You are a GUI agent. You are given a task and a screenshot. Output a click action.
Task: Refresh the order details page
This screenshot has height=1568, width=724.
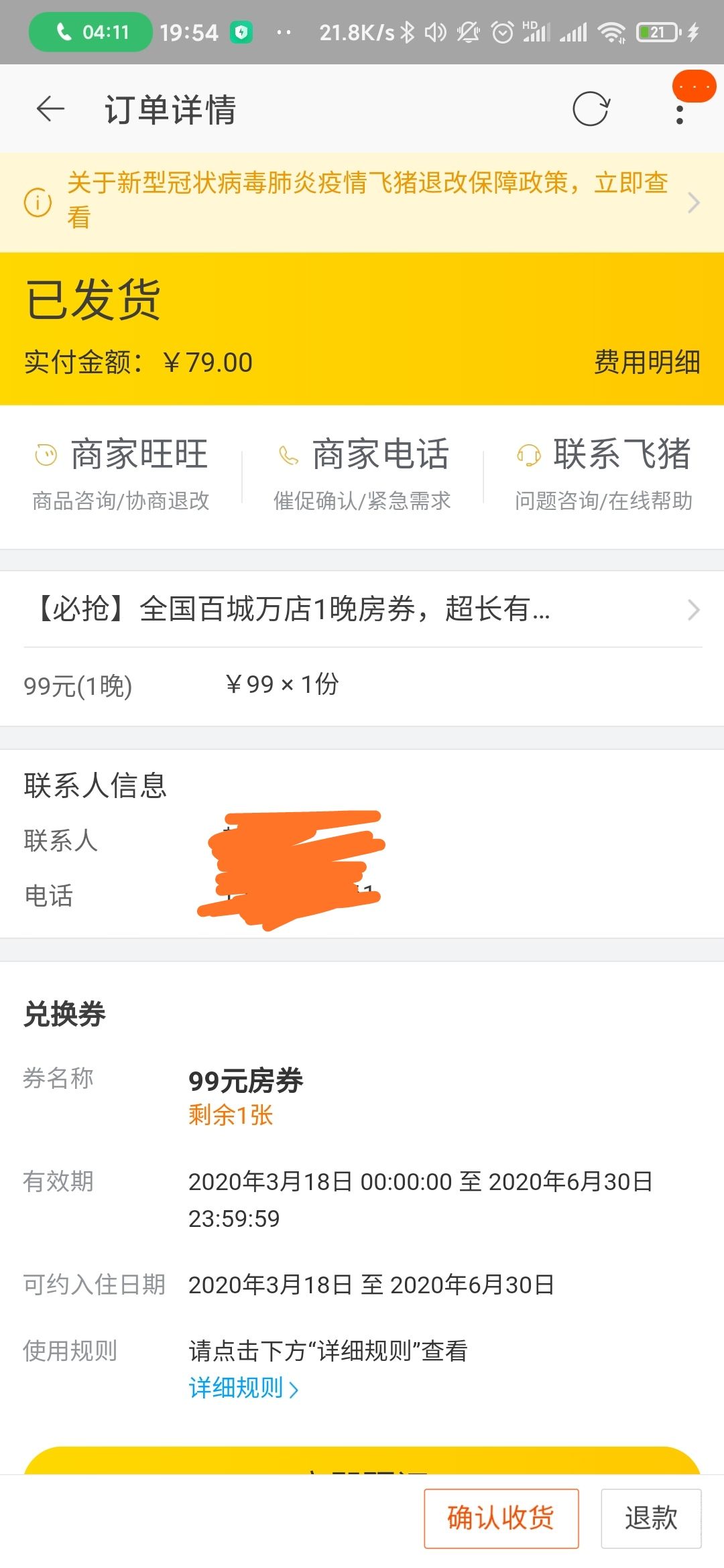591,109
